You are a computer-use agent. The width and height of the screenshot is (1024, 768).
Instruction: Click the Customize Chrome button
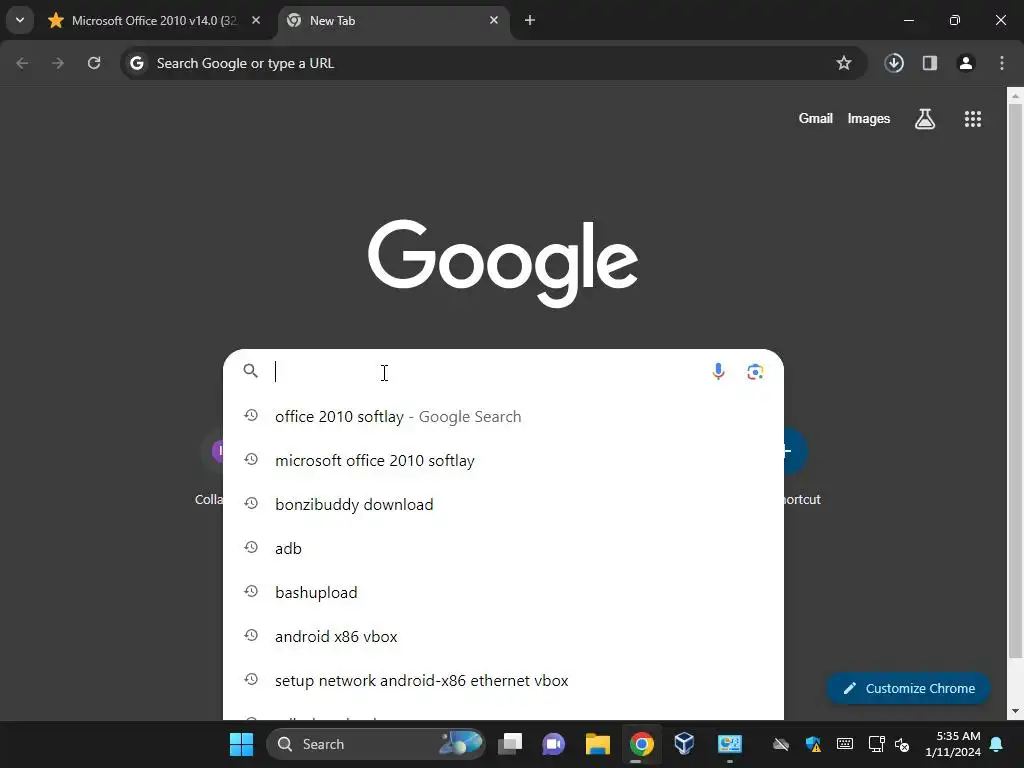[908, 688]
